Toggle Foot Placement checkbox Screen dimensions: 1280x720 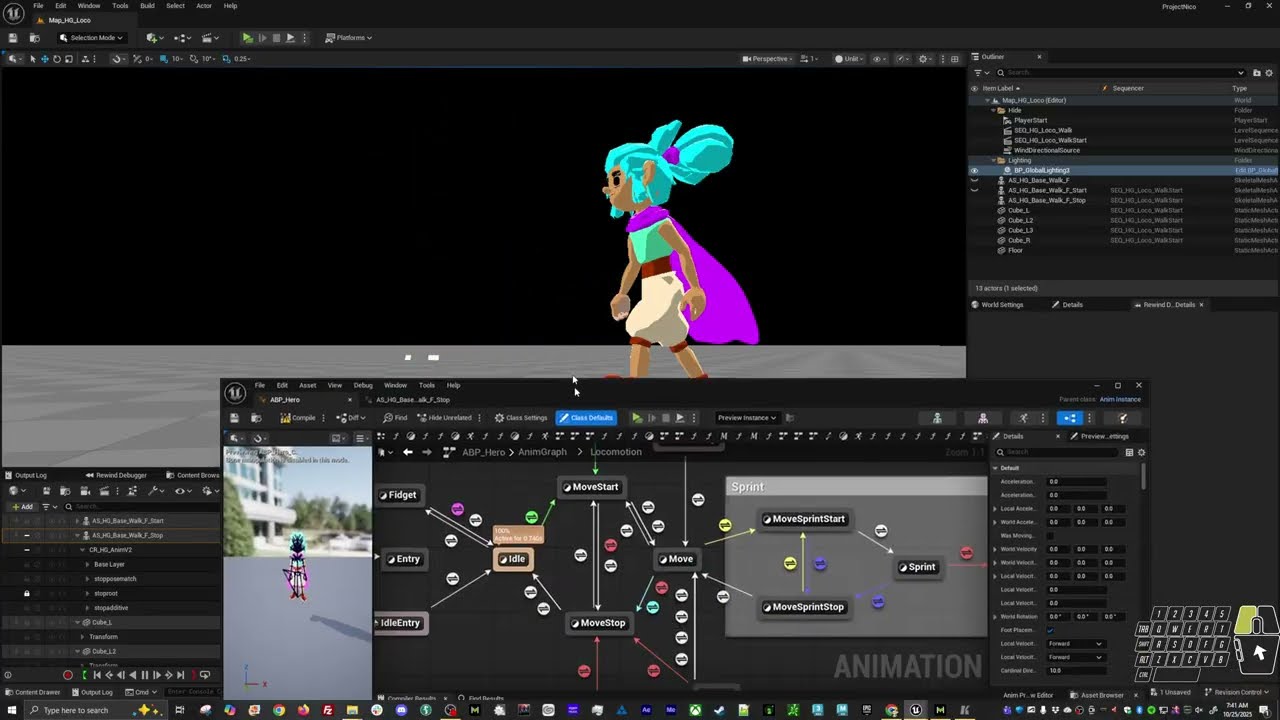click(1050, 630)
